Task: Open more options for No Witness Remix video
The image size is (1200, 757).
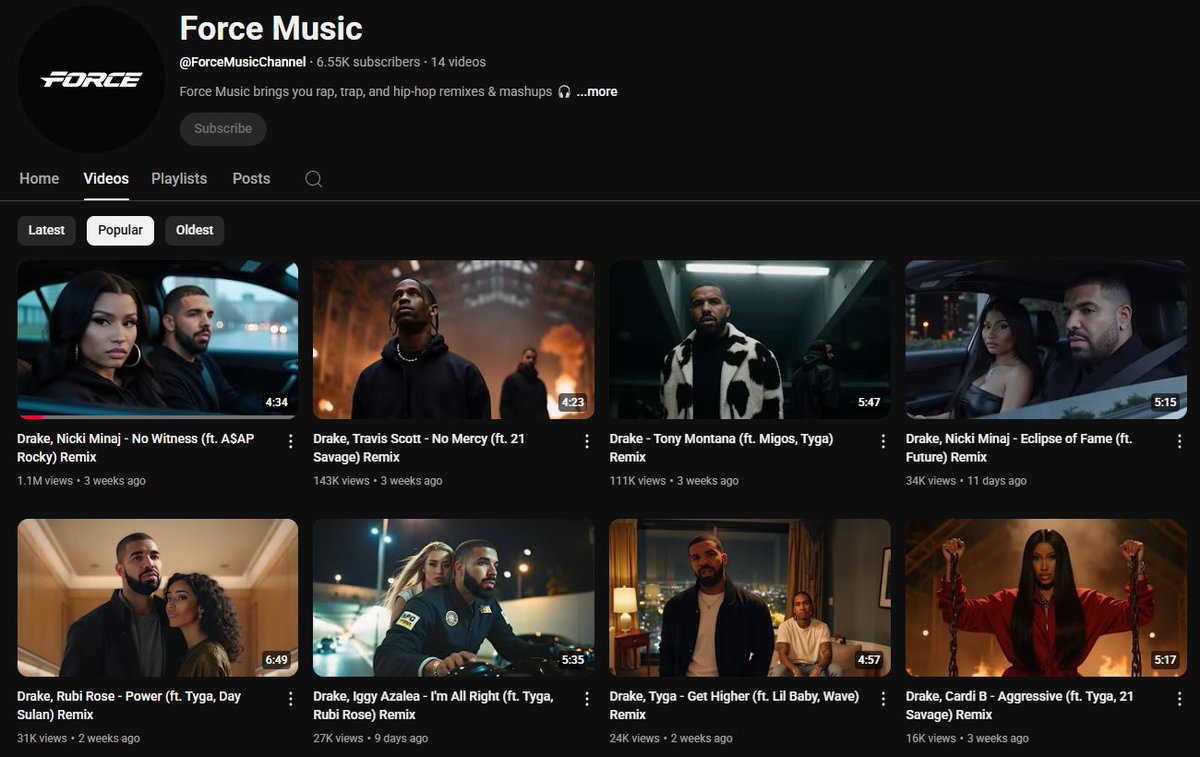Action: 291,441
